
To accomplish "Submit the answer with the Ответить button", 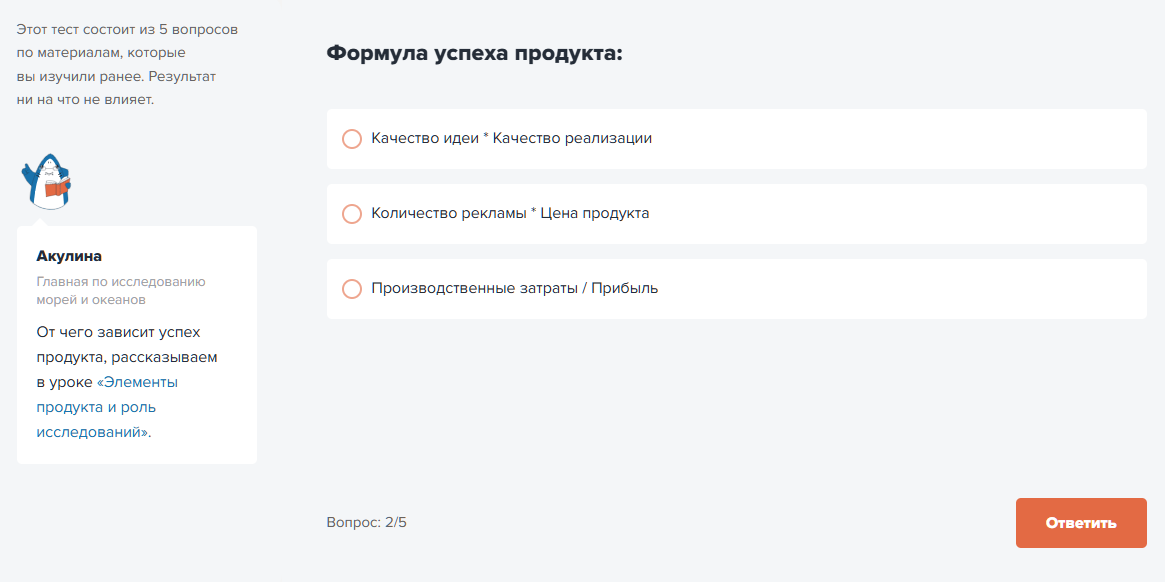I will [x=1081, y=523].
